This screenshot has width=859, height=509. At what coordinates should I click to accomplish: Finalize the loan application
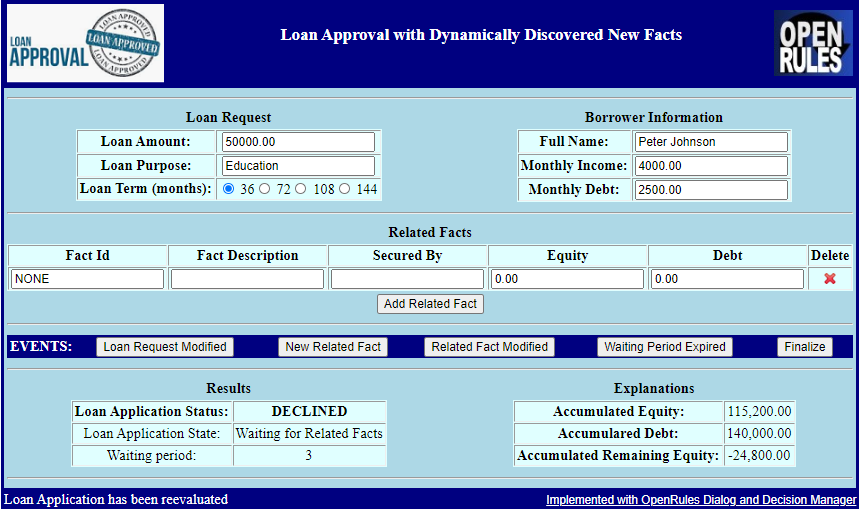coord(805,347)
